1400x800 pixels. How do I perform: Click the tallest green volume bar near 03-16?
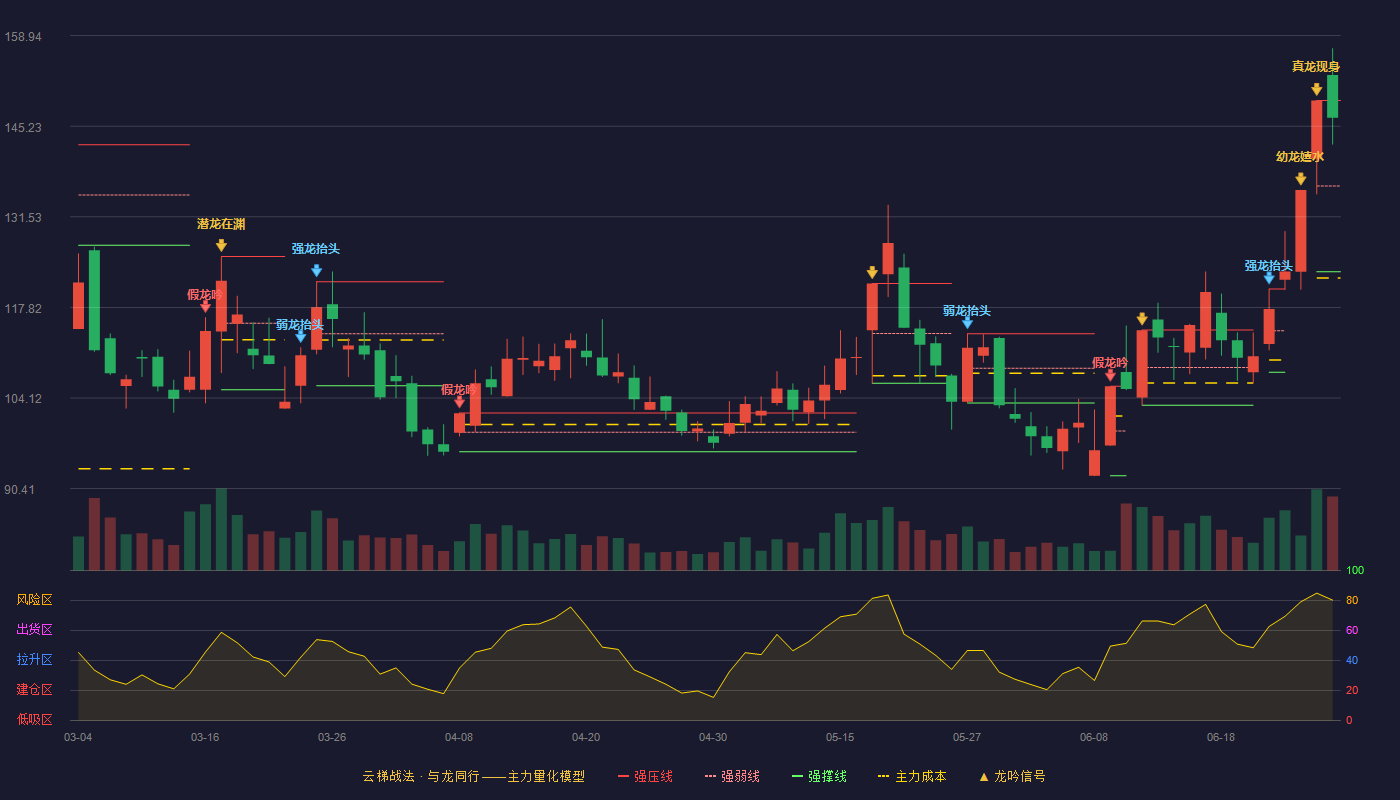[221, 529]
